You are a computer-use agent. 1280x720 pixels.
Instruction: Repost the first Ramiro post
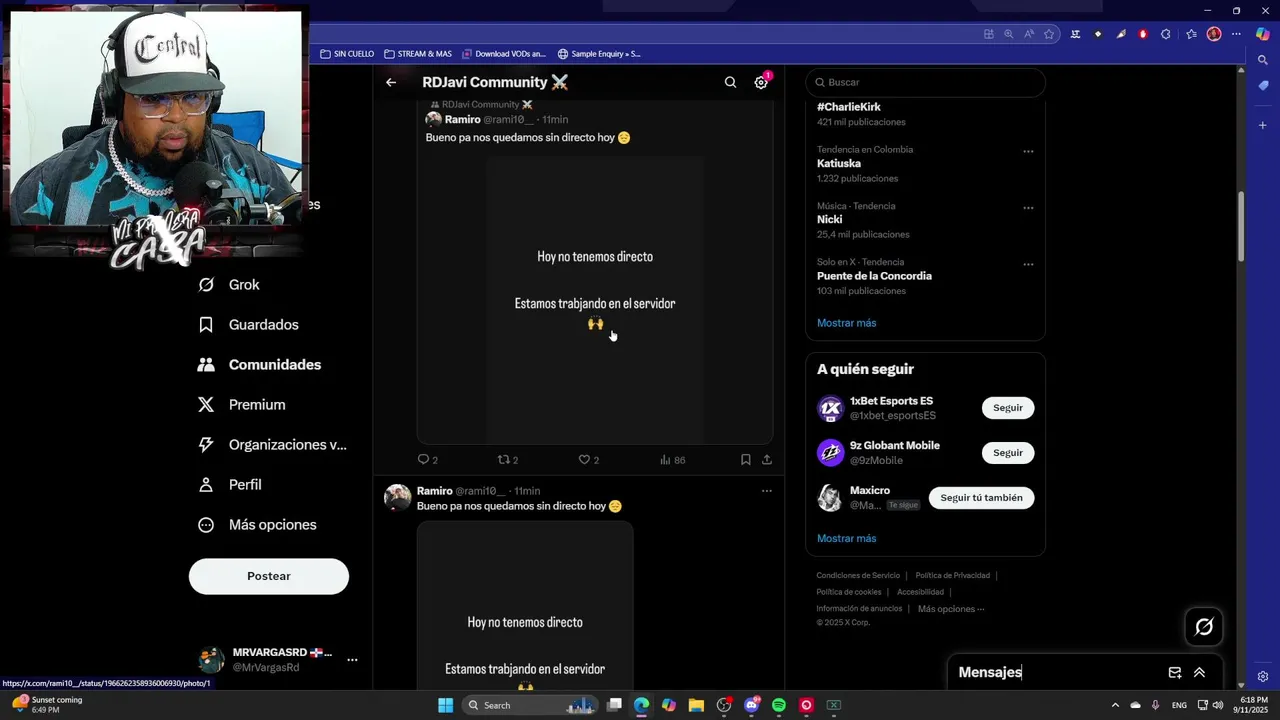(508, 459)
